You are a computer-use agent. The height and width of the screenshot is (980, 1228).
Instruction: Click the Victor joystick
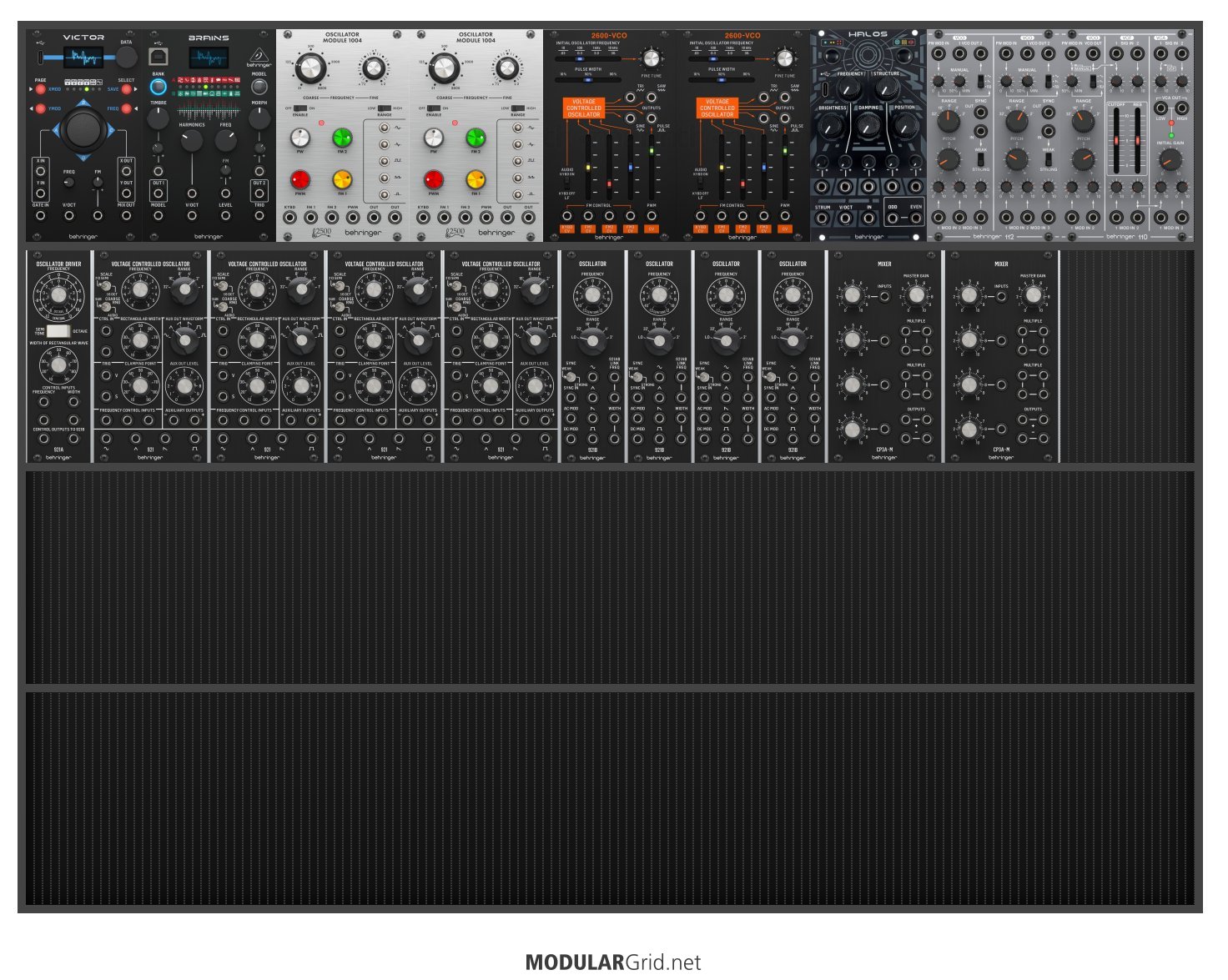click(83, 129)
